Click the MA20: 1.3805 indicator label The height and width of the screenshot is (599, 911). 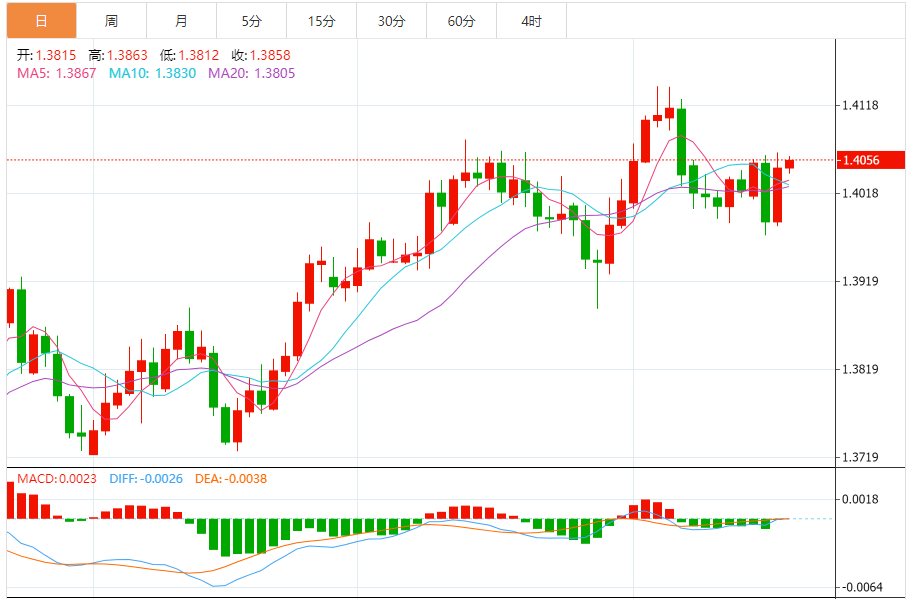[x=252, y=73]
